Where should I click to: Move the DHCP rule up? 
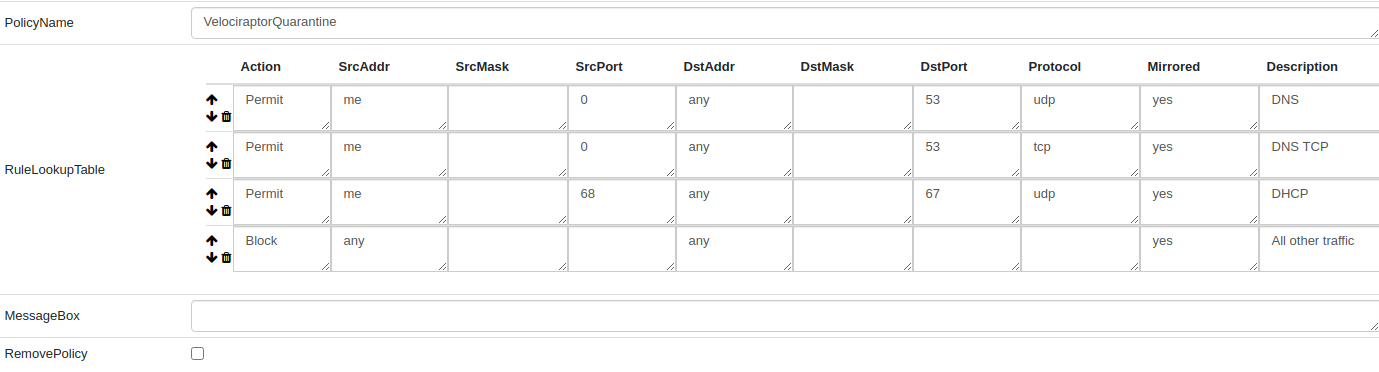click(212, 194)
